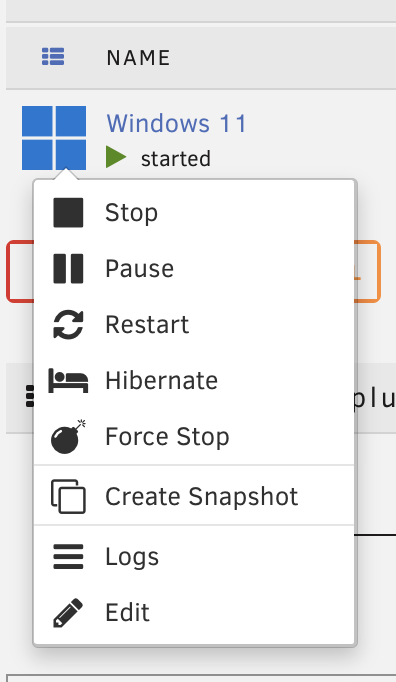The height and width of the screenshot is (682, 396).
Task: Click the orange-outlined button behind the menu
Action: coord(369,271)
